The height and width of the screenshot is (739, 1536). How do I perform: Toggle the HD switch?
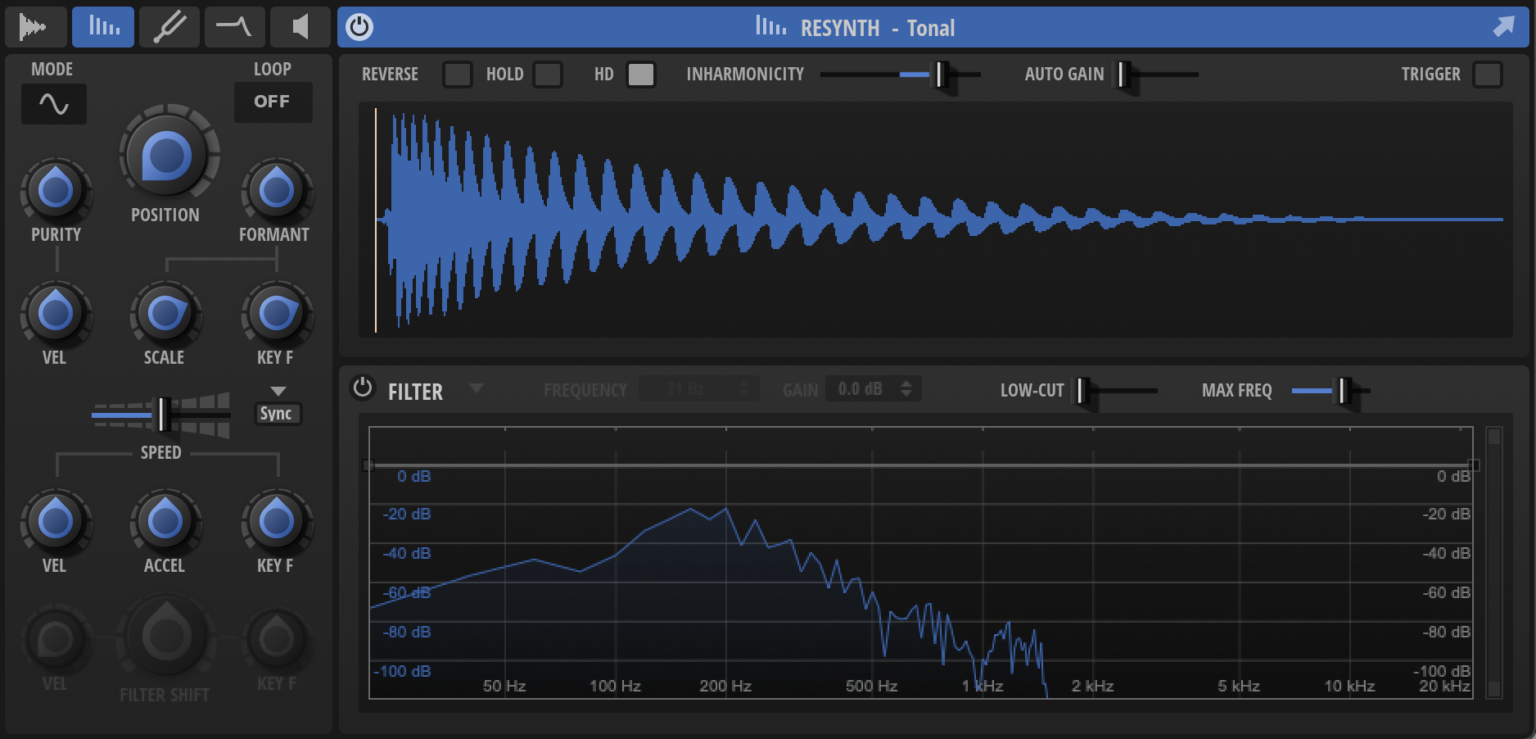[x=641, y=74]
